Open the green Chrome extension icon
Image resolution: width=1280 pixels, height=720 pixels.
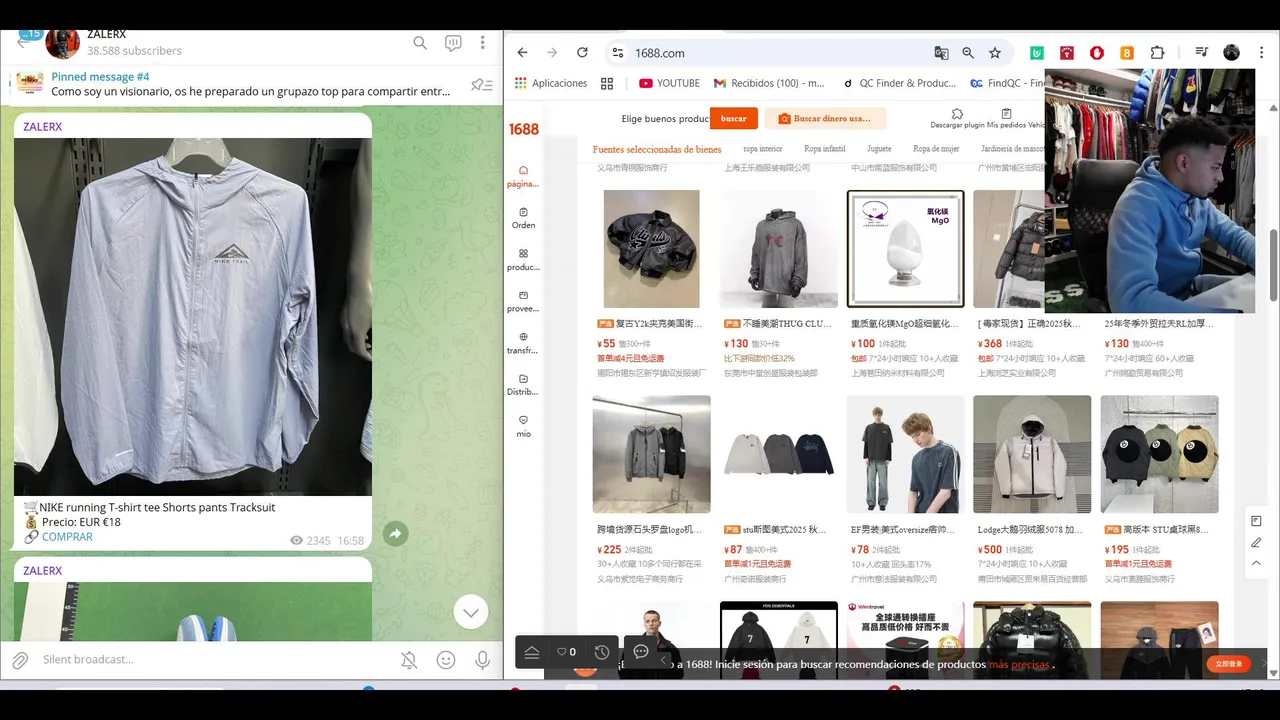[x=1037, y=53]
